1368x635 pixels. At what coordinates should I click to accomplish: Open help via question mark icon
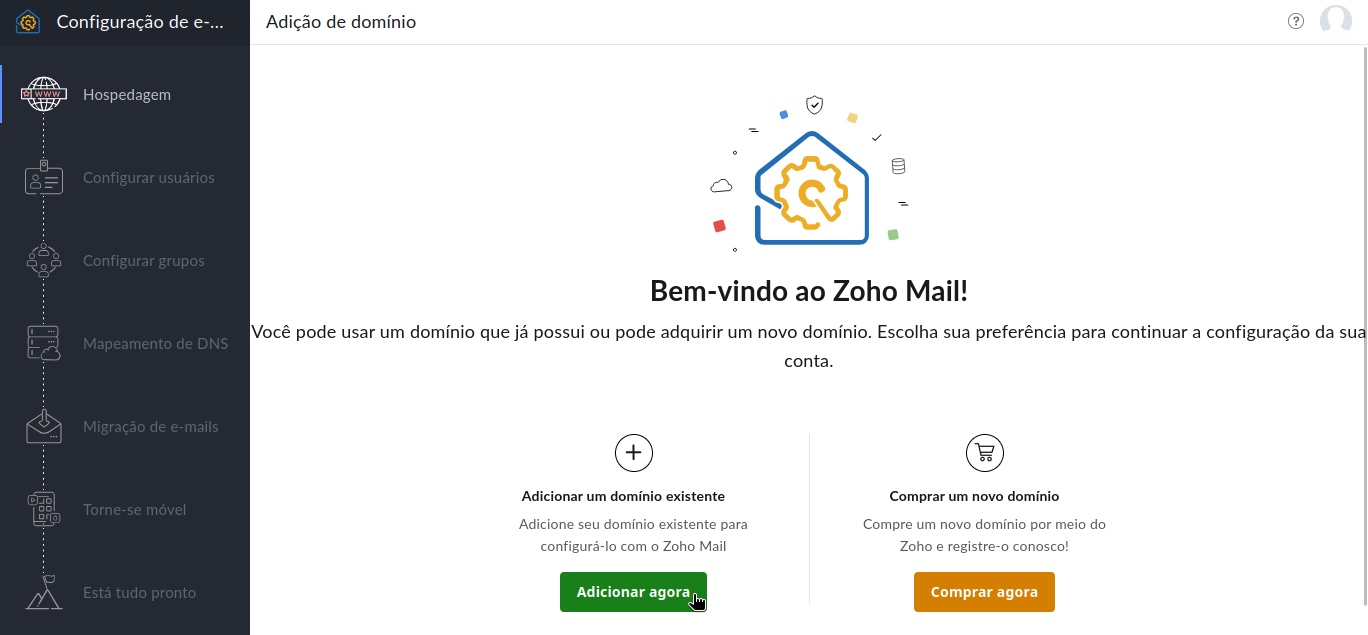(1296, 21)
